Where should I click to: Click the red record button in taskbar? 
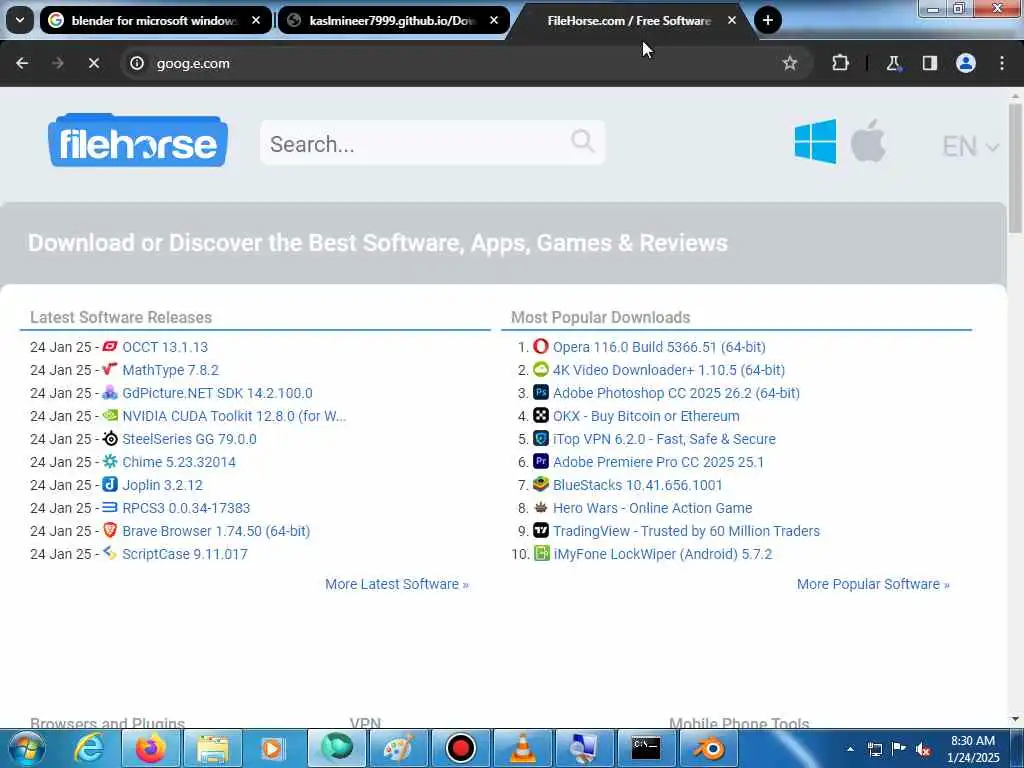(x=460, y=748)
